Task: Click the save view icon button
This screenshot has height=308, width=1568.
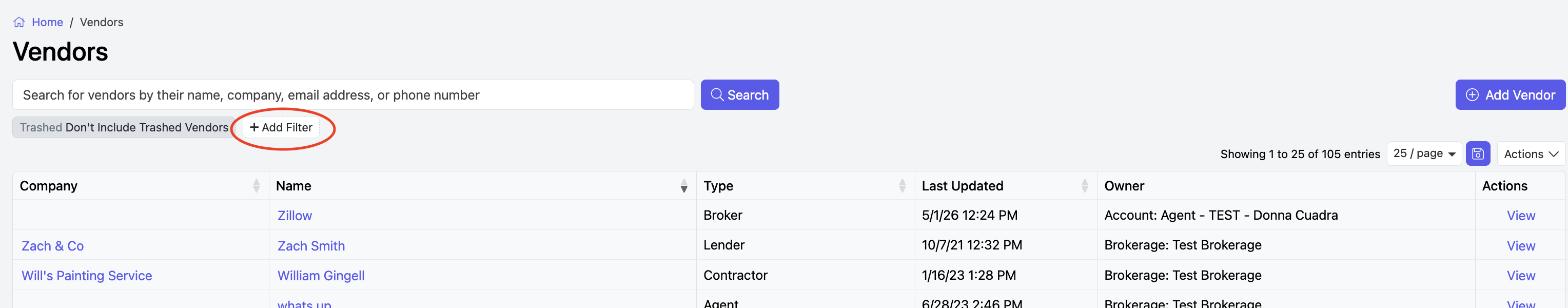Action: 1478,154
